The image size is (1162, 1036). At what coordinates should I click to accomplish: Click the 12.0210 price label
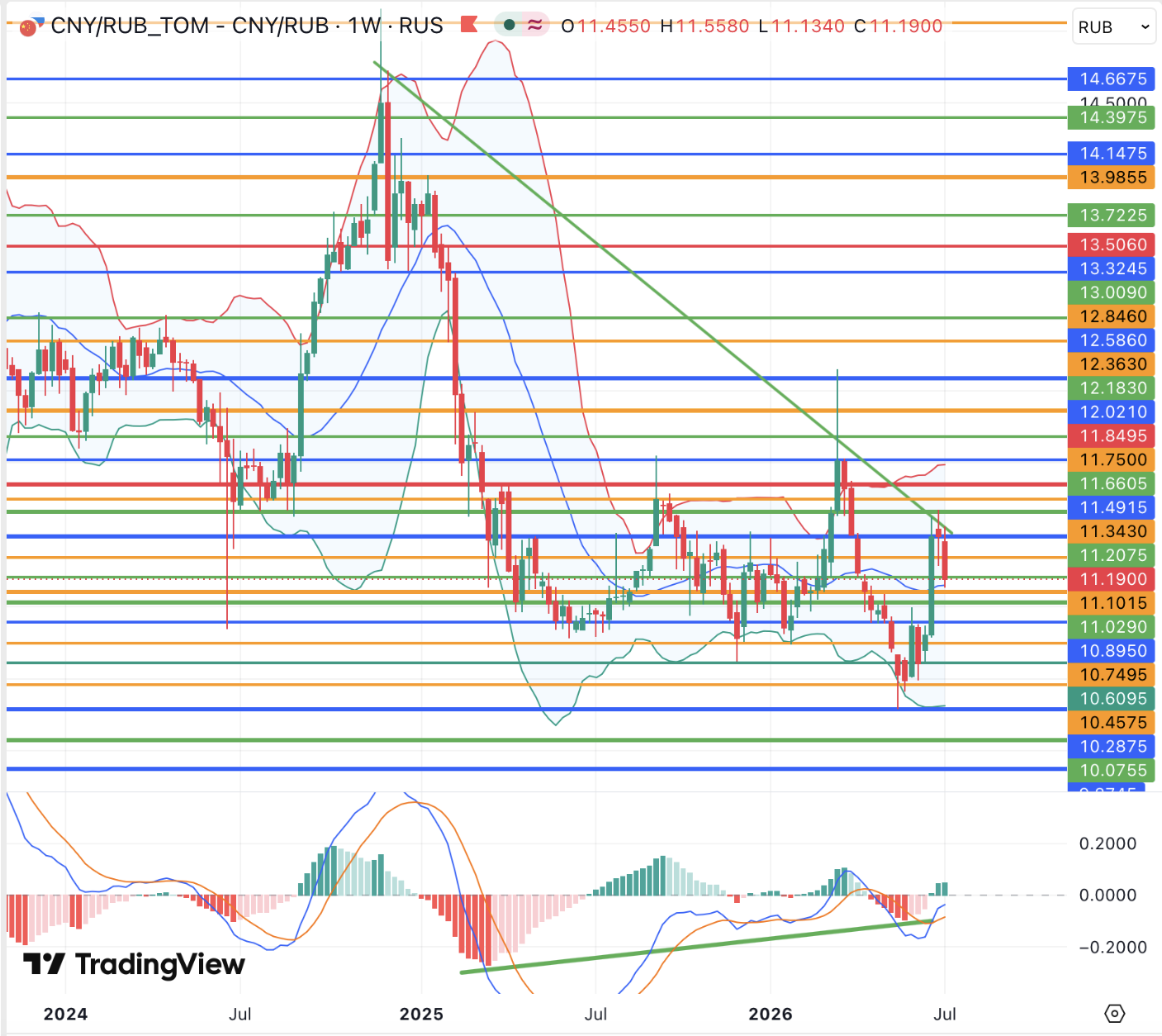[x=1112, y=412]
